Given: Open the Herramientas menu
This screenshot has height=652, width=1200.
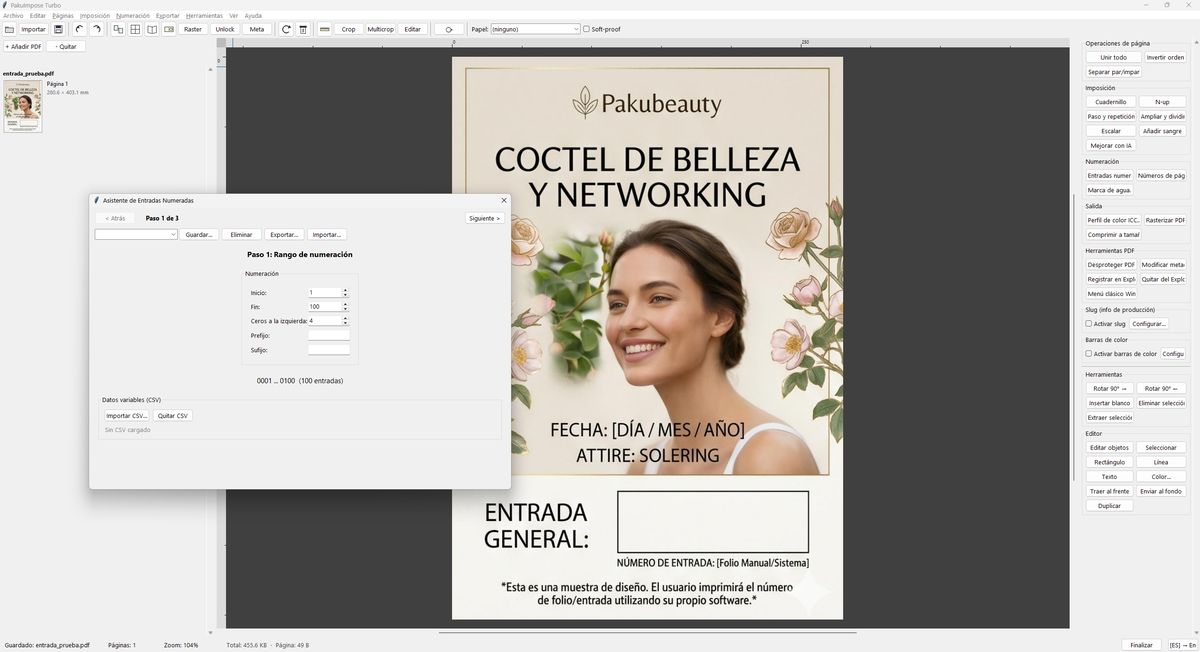Looking at the screenshot, I should 204,16.
